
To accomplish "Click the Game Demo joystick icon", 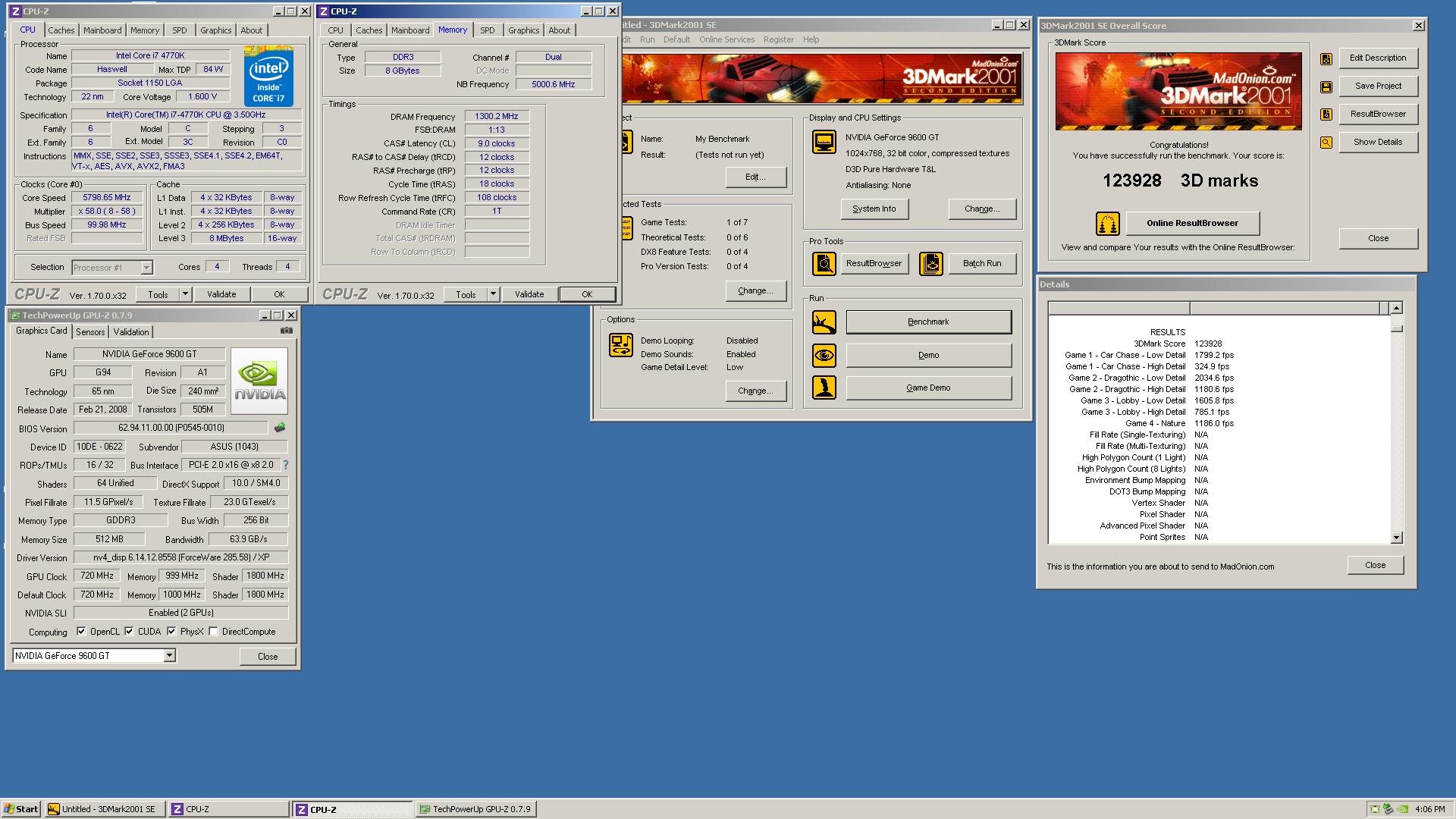I will click(x=824, y=388).
